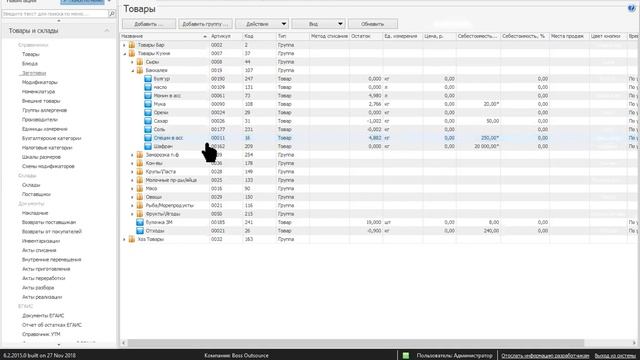640x360 pixels.
Task: Click the folder icon of Хоз Товары
Action: coord(132,239)
